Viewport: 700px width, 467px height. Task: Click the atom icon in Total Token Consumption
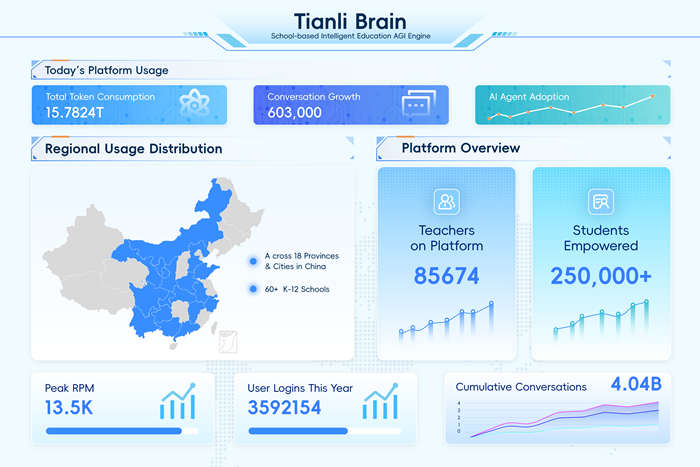[193, 104]
